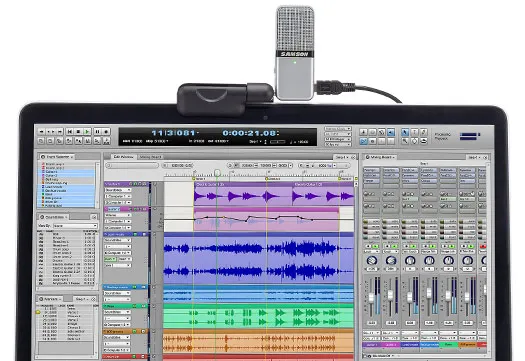The image size is (525, 361).
Task: Toggle the green enable button on the dark blue track header
Action: [x=135, y=234]
